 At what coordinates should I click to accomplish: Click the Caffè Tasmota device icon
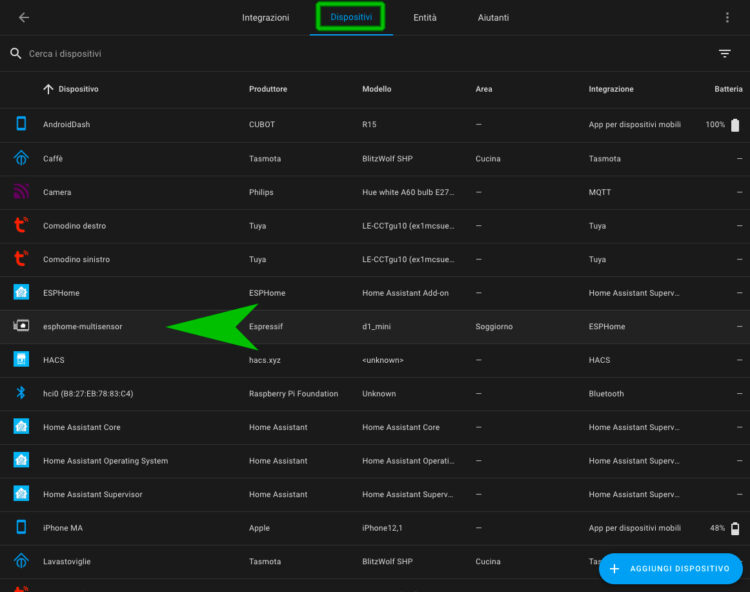point(21,158)
